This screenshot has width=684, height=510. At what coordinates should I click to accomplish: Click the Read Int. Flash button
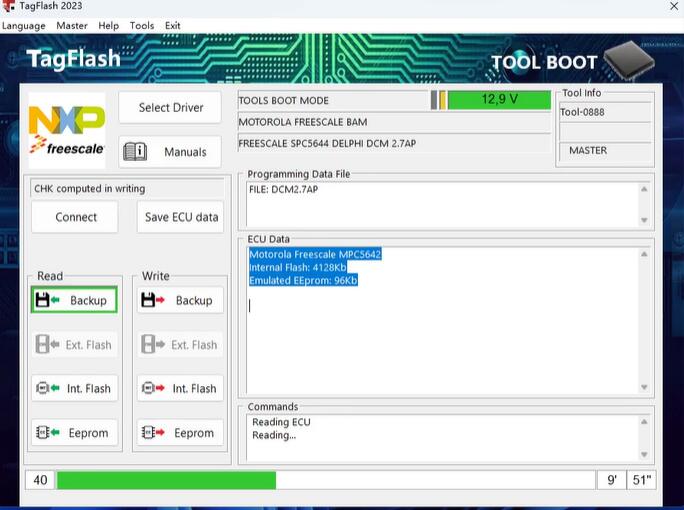[x=74, y=388]
